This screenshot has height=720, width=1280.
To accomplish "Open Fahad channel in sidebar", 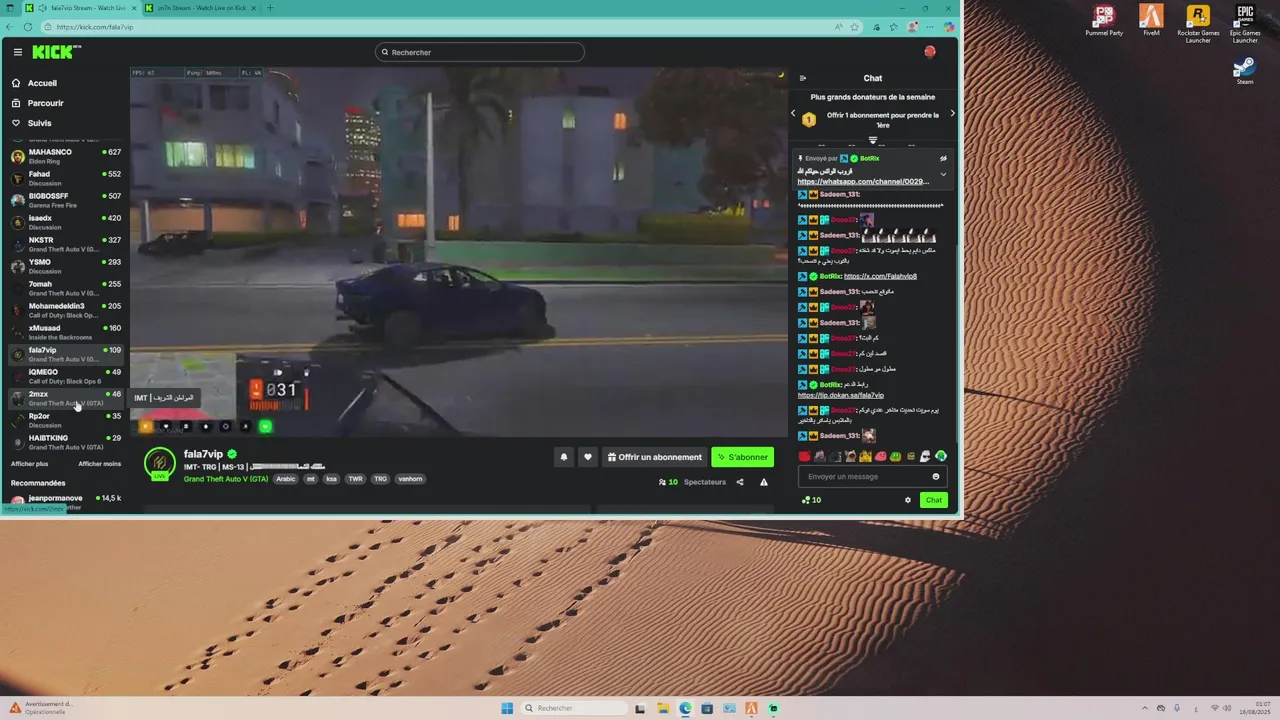I will (65, 178).
